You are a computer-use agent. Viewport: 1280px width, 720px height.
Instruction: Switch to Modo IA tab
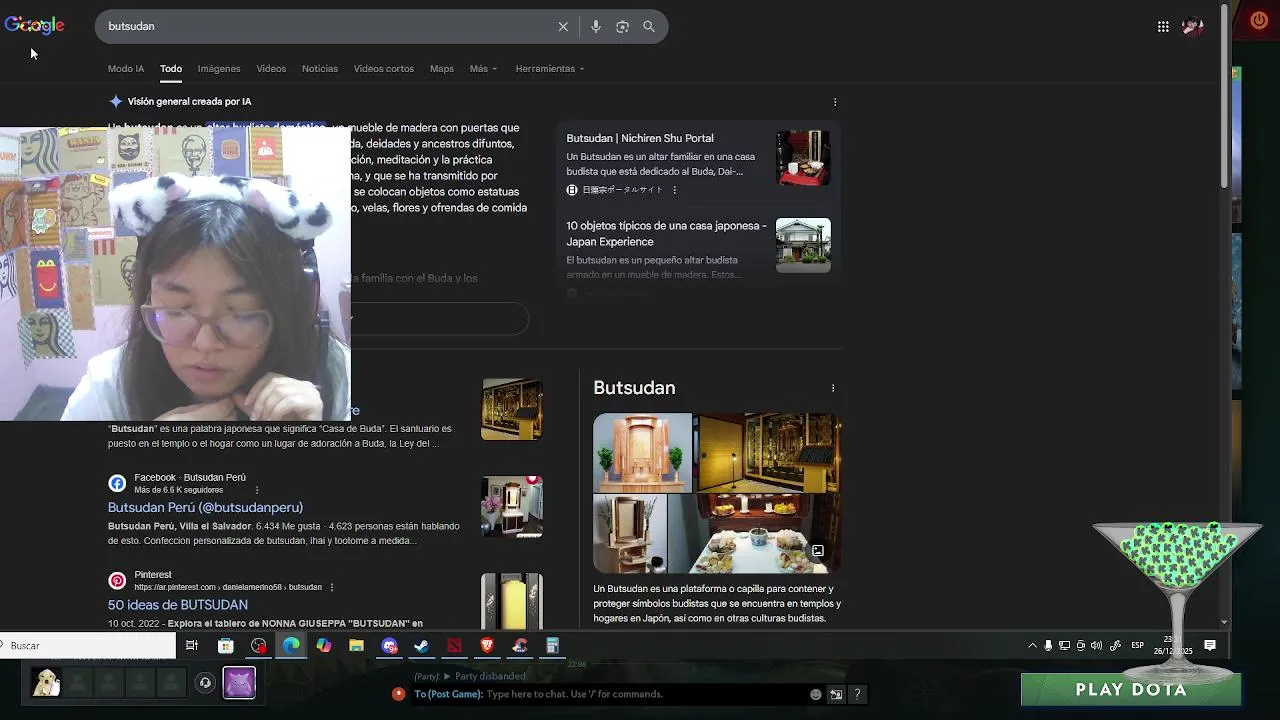click(x=126, y=69)
